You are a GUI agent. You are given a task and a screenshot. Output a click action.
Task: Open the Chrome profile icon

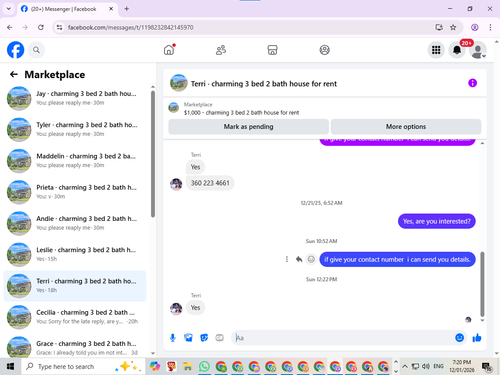click(475, 27)
